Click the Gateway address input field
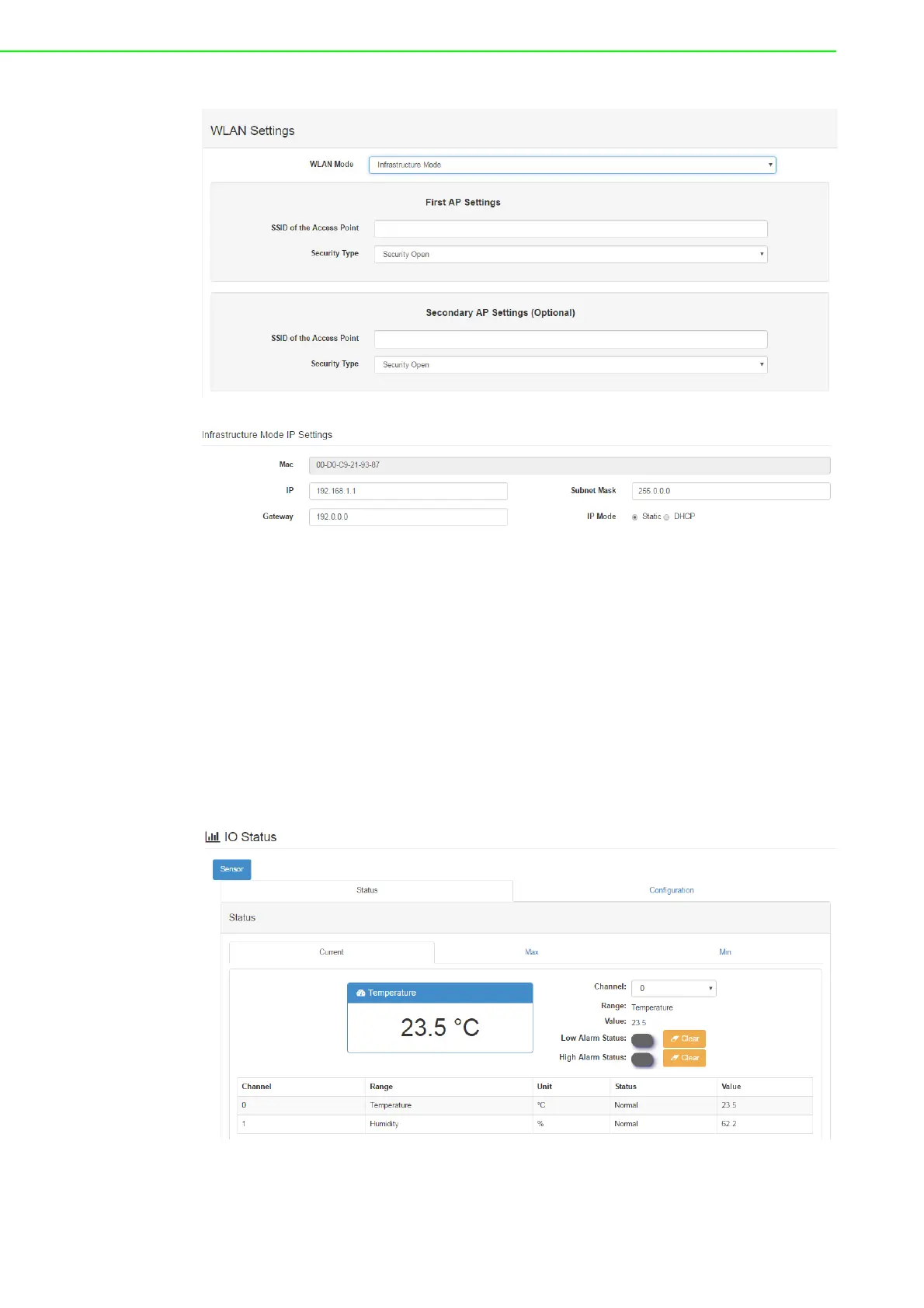This screenshot has height=1308, width=924. pos(408,517)
